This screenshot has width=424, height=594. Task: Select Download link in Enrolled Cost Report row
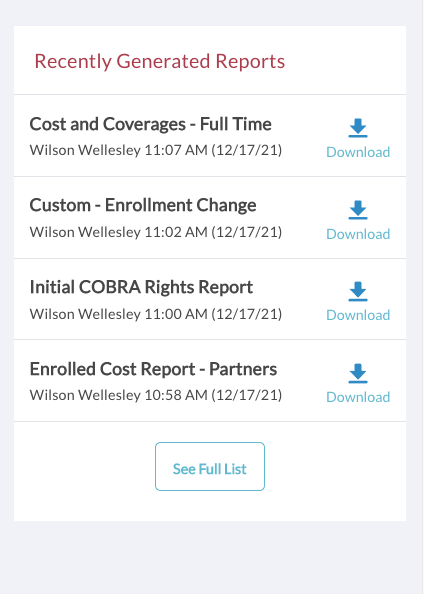pyautogui.click(x=358, y=397)
